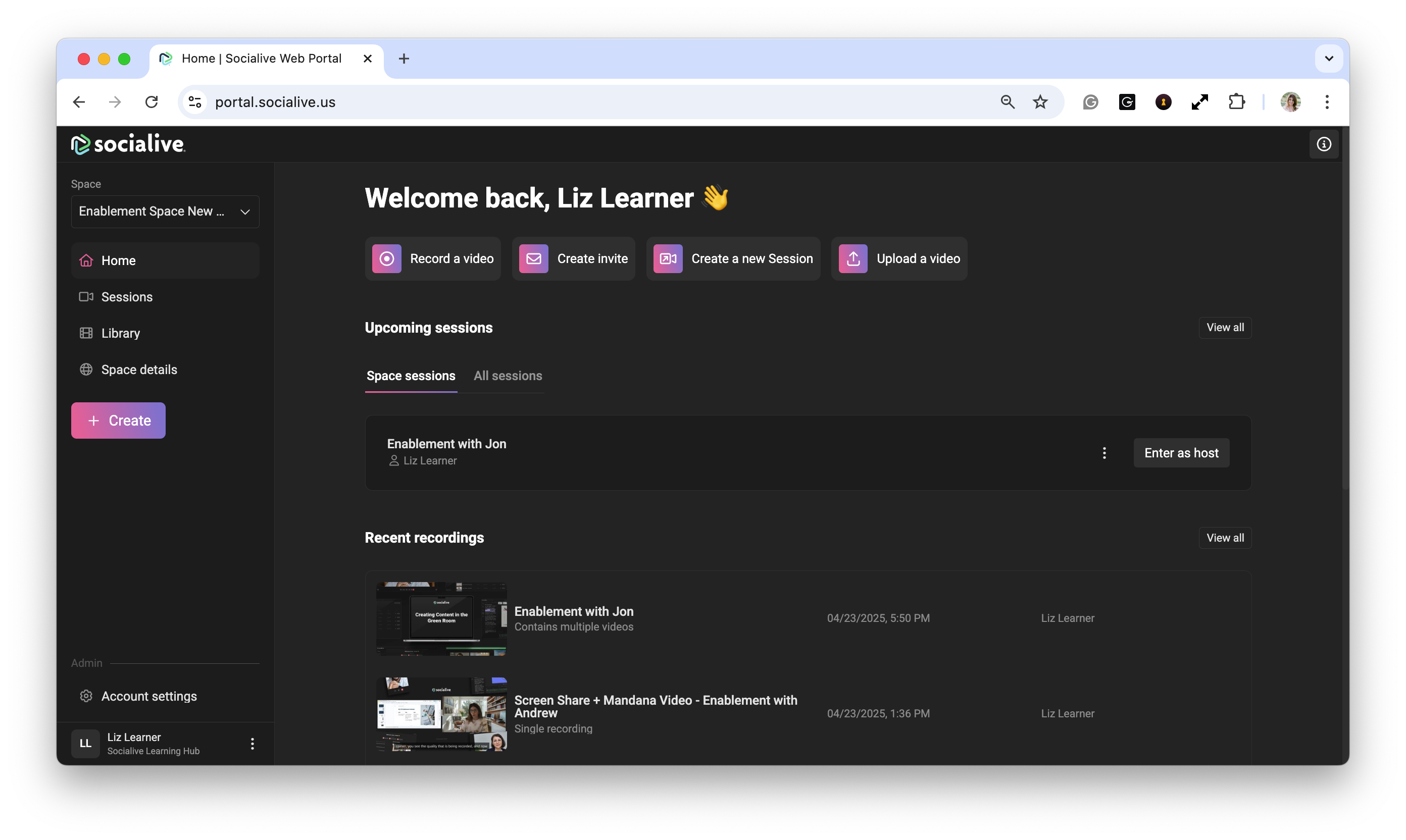The width and height of the screenshot is (1406, 840).
Task: Click the Create a new Session icon
Action: [668, 258]
